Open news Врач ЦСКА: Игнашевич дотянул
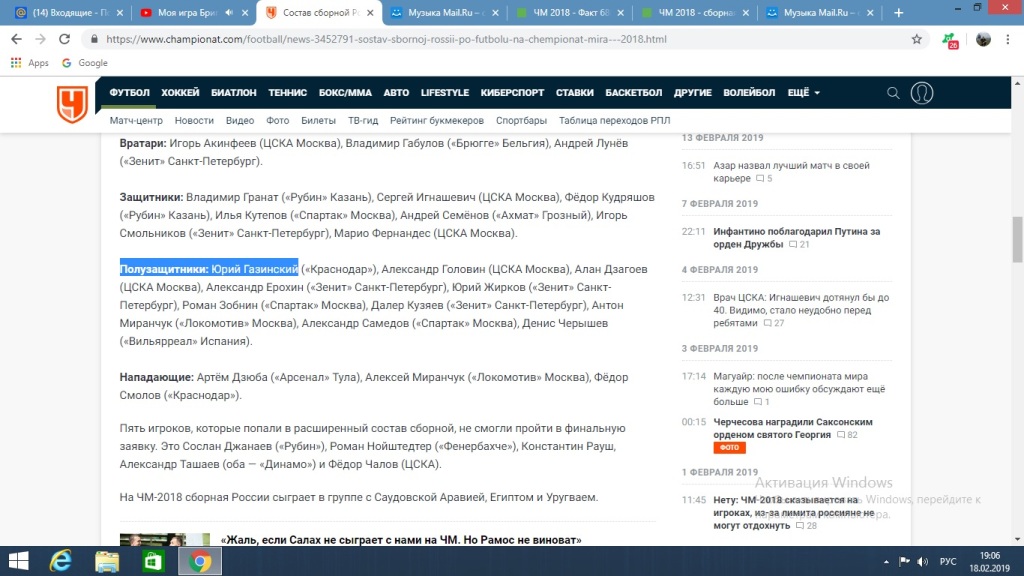Image resolution: width=1024 pixels, height=576 pixels. pos(801,310)
